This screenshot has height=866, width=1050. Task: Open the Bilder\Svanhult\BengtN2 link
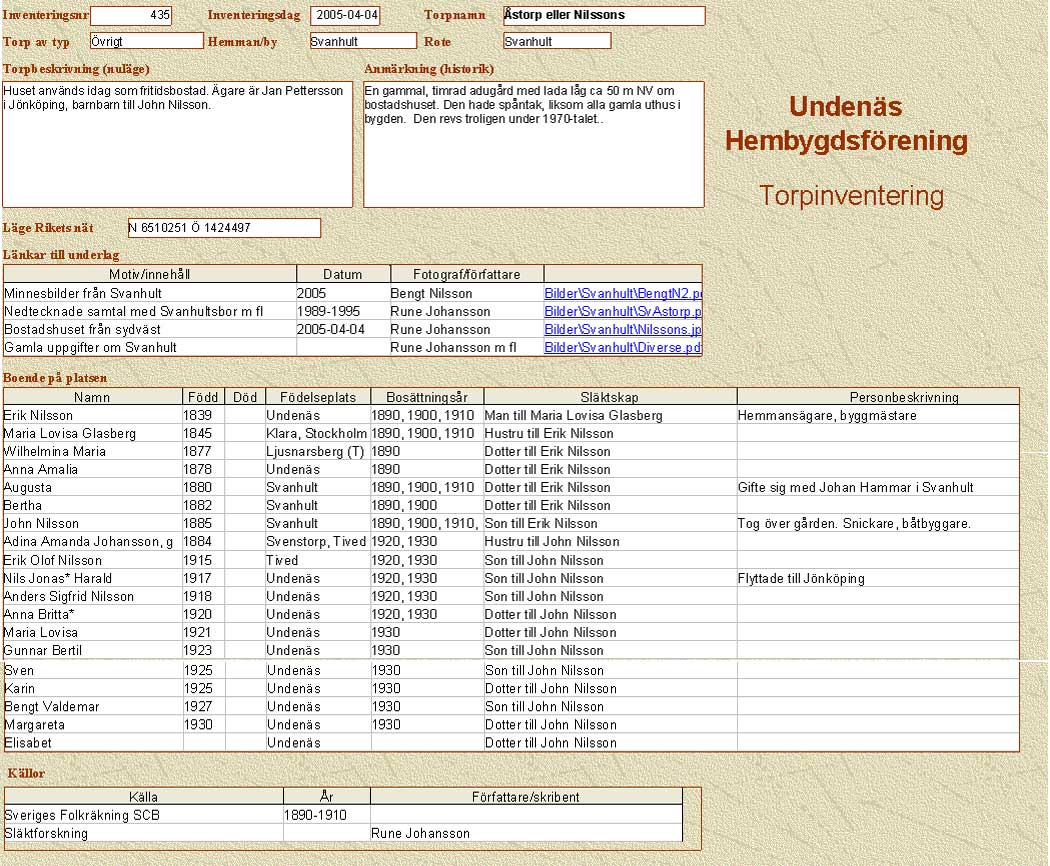[623, 294]
